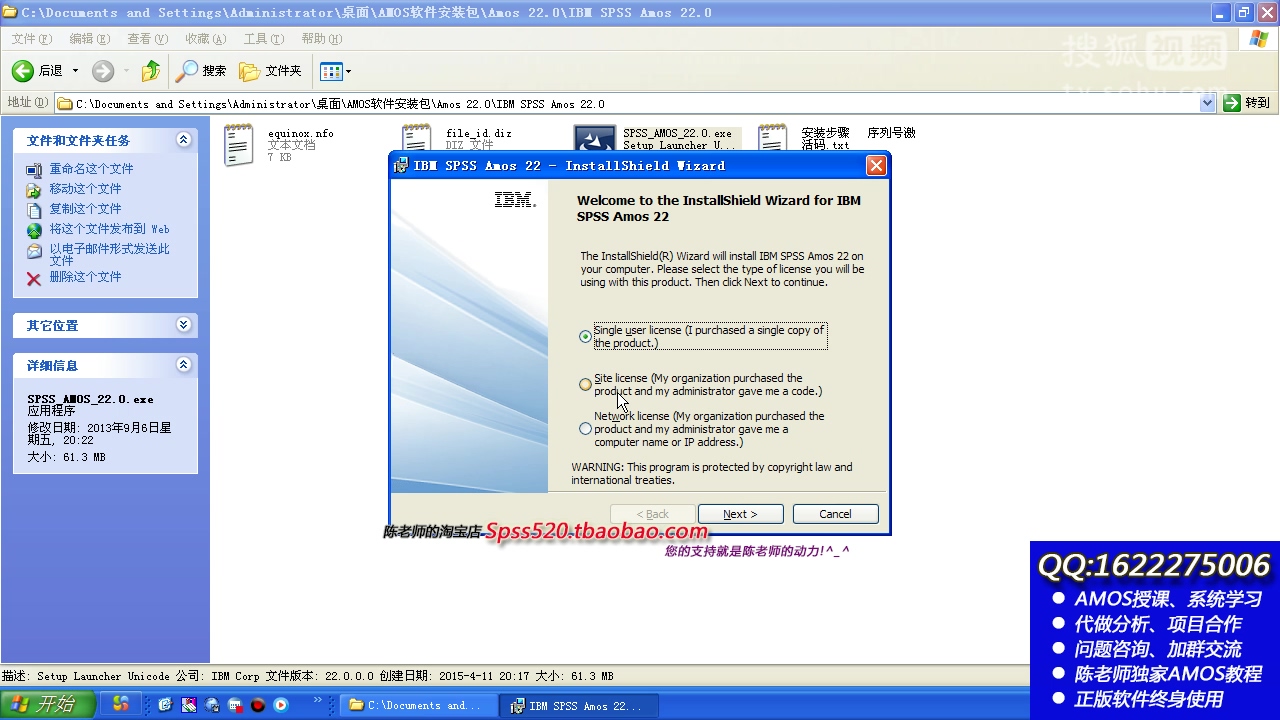Click the Up folder icon in toolbar
Screen dimensions: 1280x720
pos(151,71)
